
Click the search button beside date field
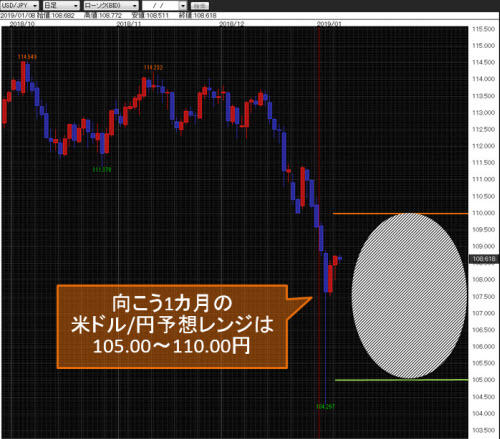tap(200, 6)
